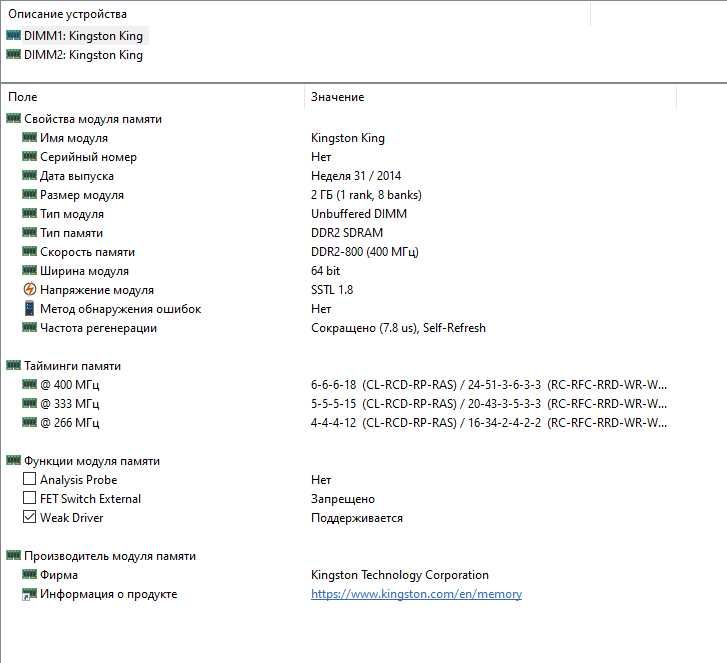Select the Kingston Technology Corporation value
Viewport: 727px width, 663px height.
point(400,575)
